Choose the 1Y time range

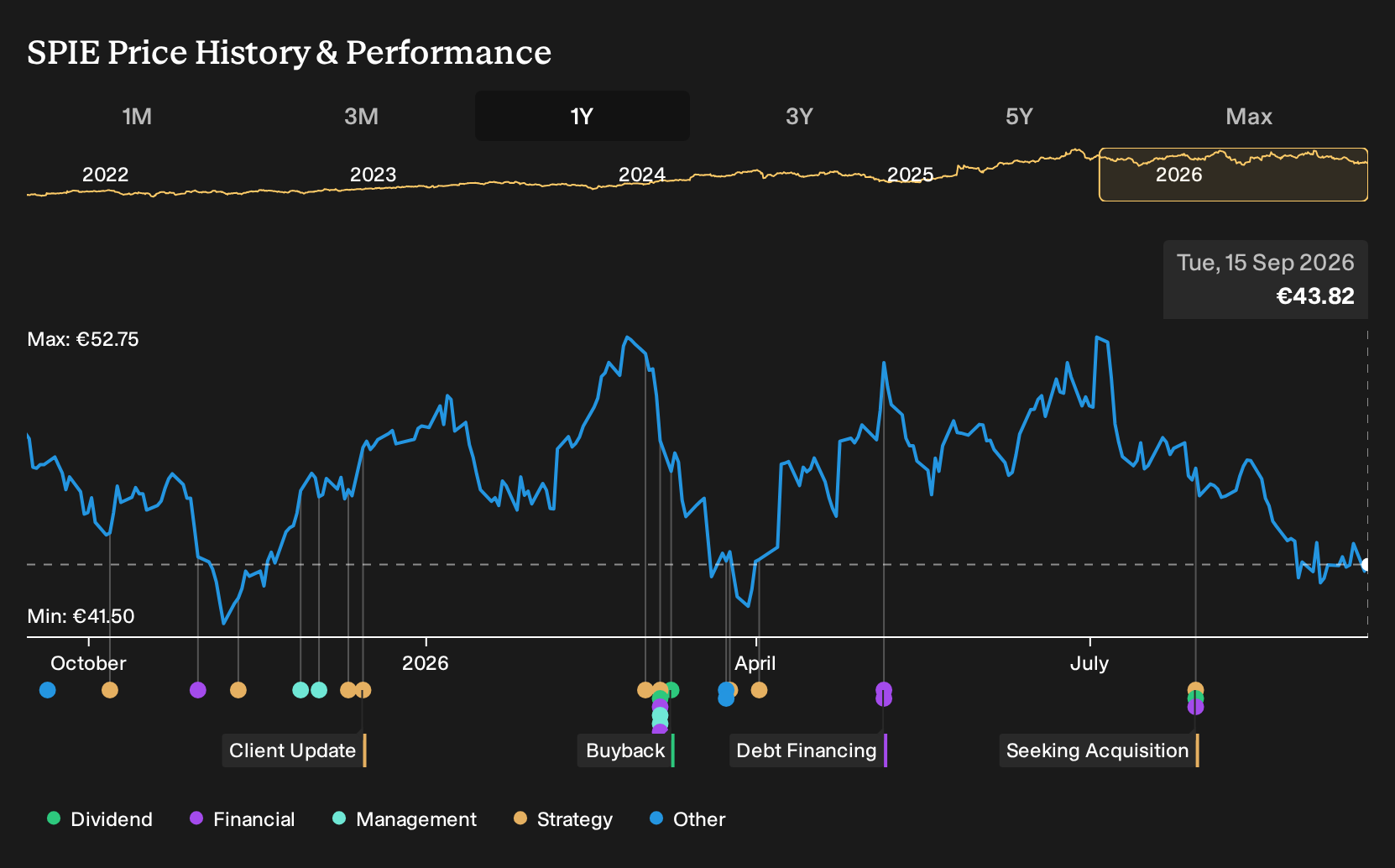583,116
